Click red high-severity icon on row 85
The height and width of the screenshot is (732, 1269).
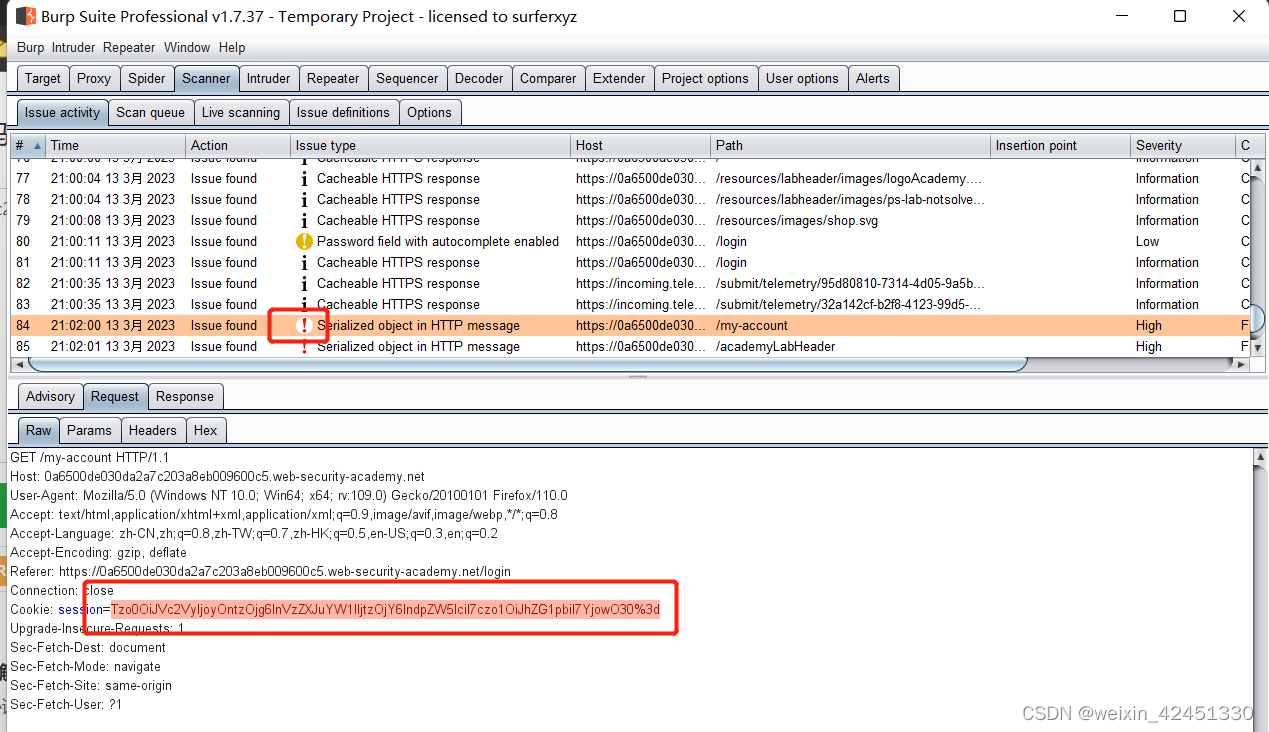(x=305, y=347)
